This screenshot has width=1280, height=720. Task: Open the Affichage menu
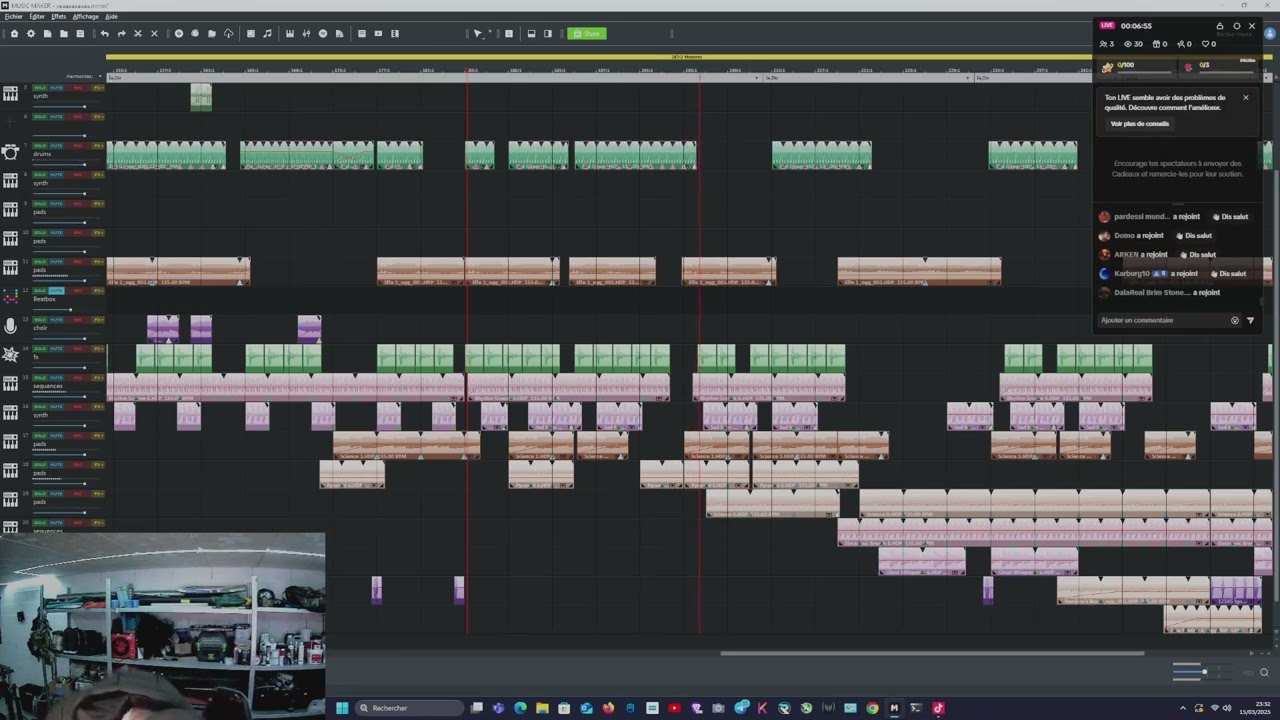(x=85, y=16)
